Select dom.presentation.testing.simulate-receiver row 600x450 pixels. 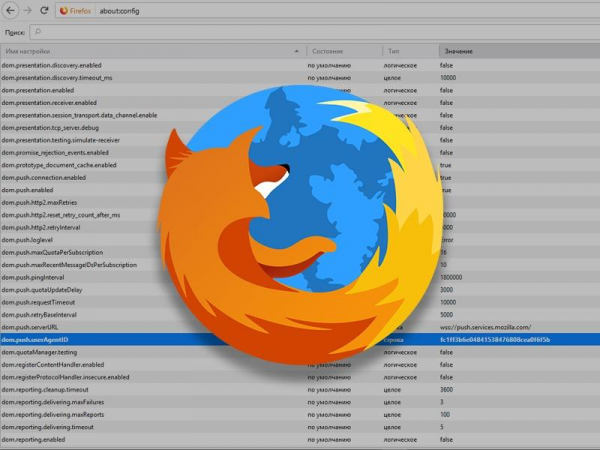coord(300,140)
